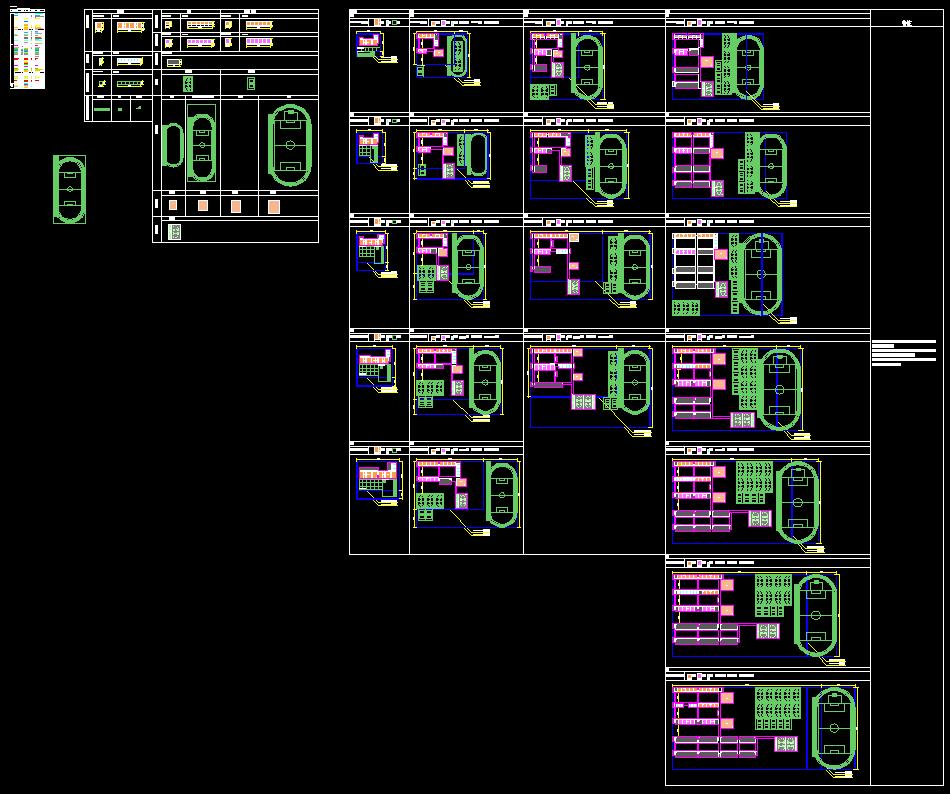
Task: Click the largest stadium track in the component table
Action: click(288, 146)
